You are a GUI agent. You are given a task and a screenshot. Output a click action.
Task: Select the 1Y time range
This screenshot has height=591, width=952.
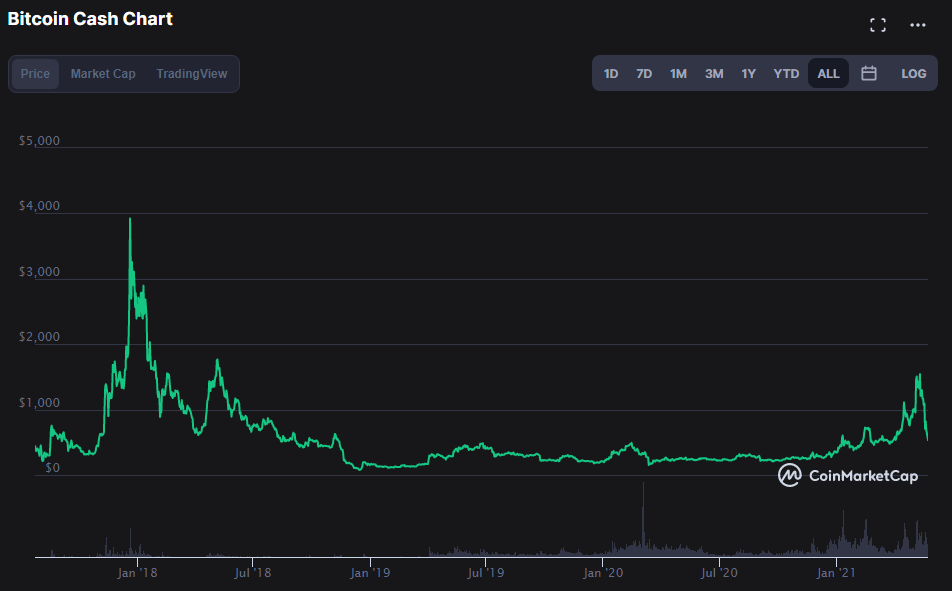(749, 73)
